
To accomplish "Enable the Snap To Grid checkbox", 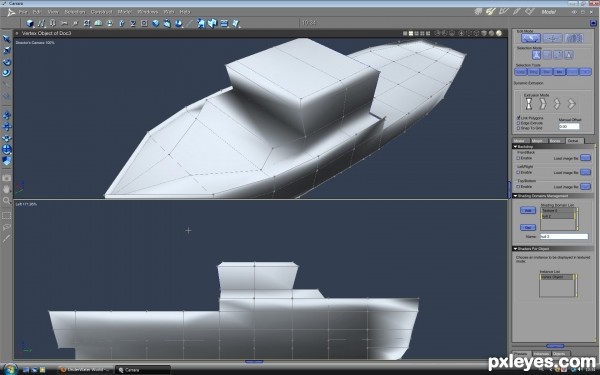I will [x=518, y=128].
